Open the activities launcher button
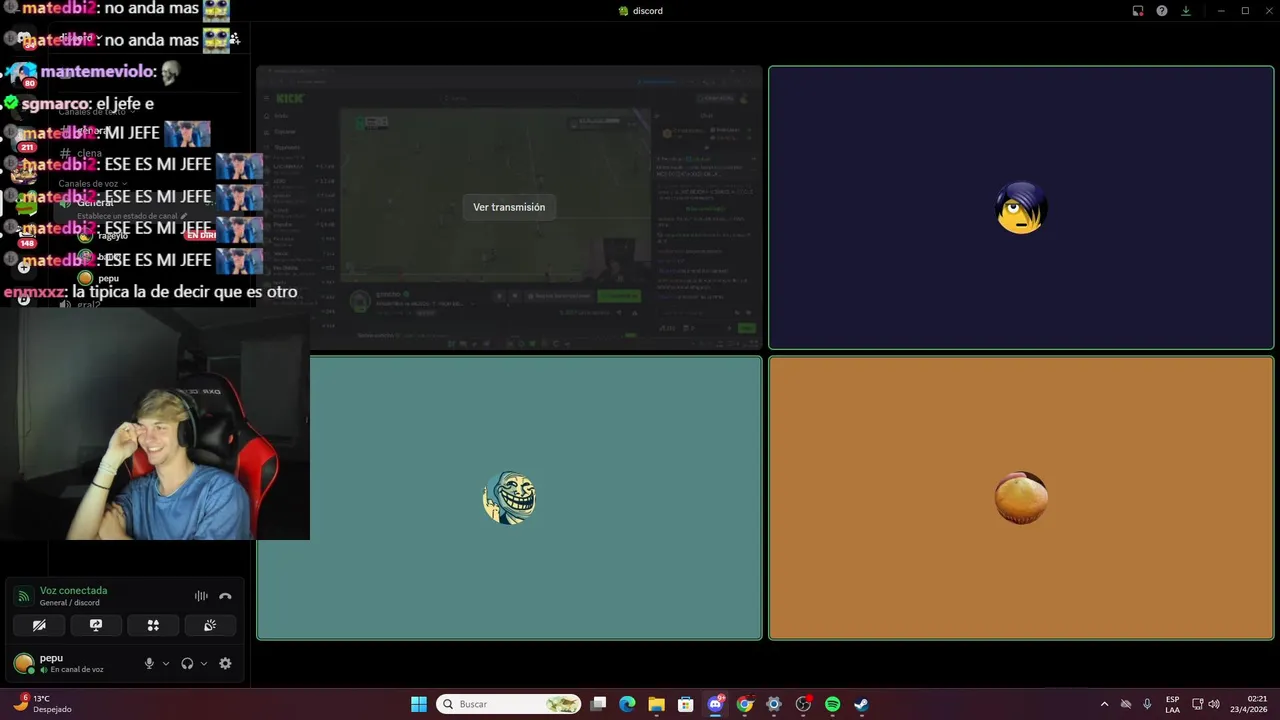1280x720 pixels. coord(153,625)
